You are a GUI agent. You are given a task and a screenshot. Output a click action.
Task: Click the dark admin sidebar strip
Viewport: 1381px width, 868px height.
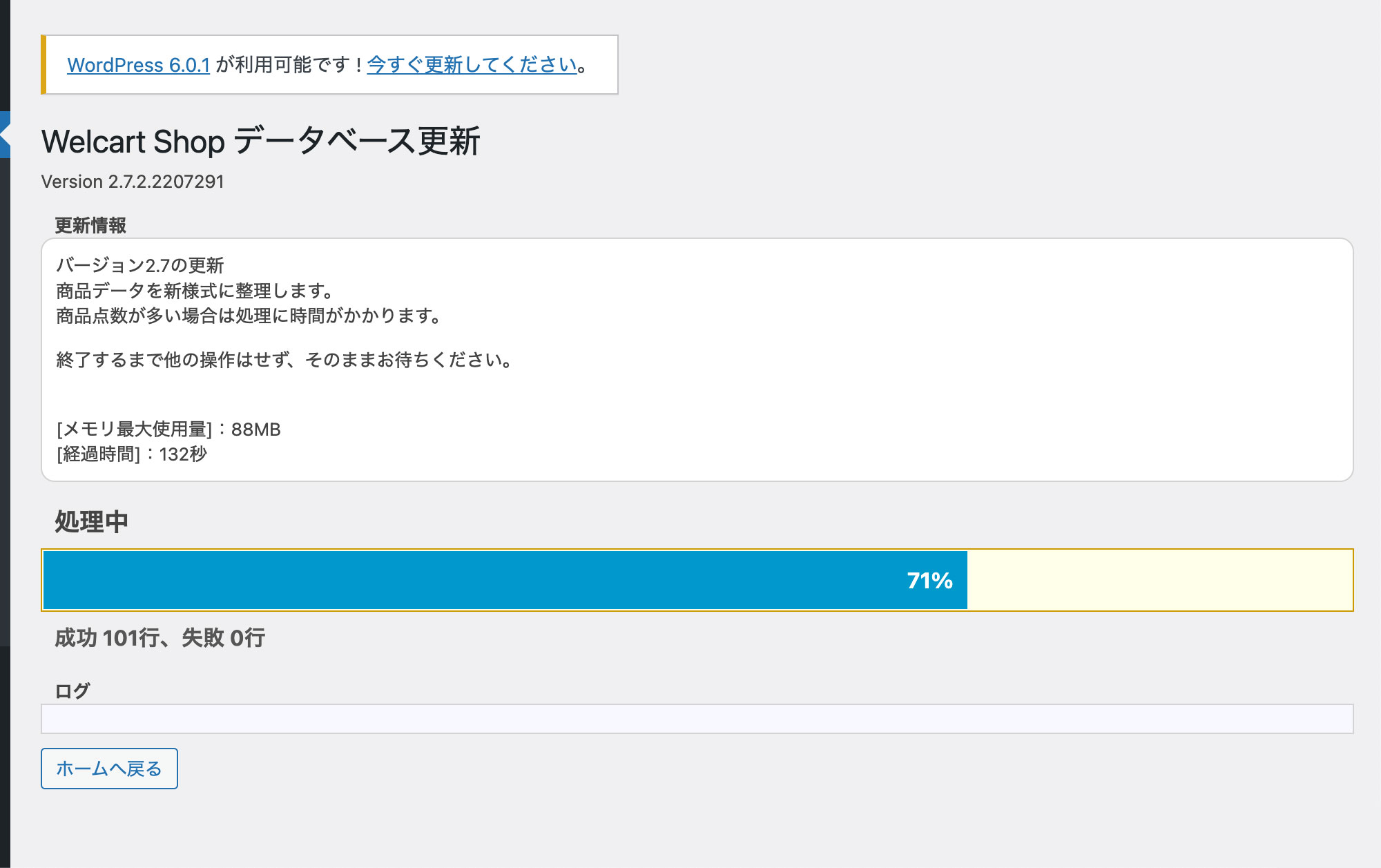click(5, 434)
